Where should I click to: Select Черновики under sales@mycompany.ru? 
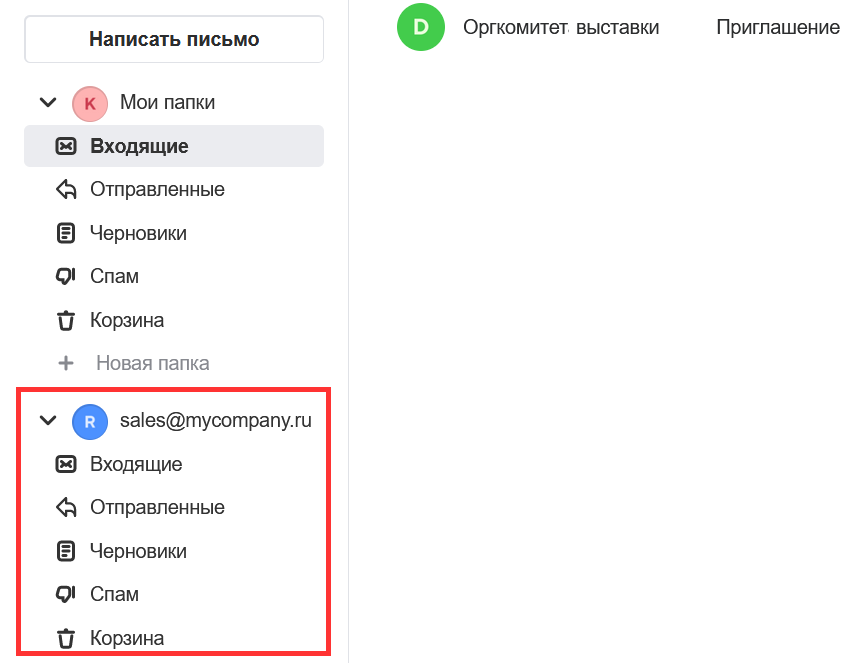tap(138, 551)
